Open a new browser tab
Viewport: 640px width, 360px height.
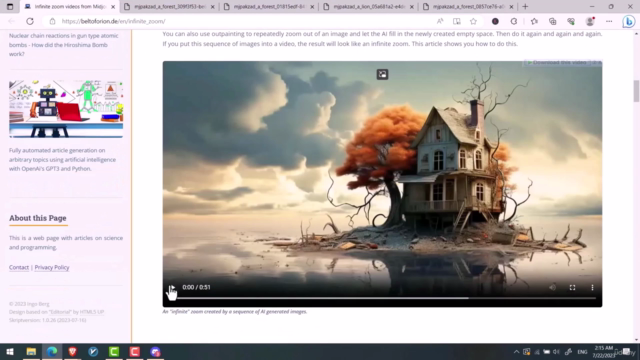[x=525, y=7]
